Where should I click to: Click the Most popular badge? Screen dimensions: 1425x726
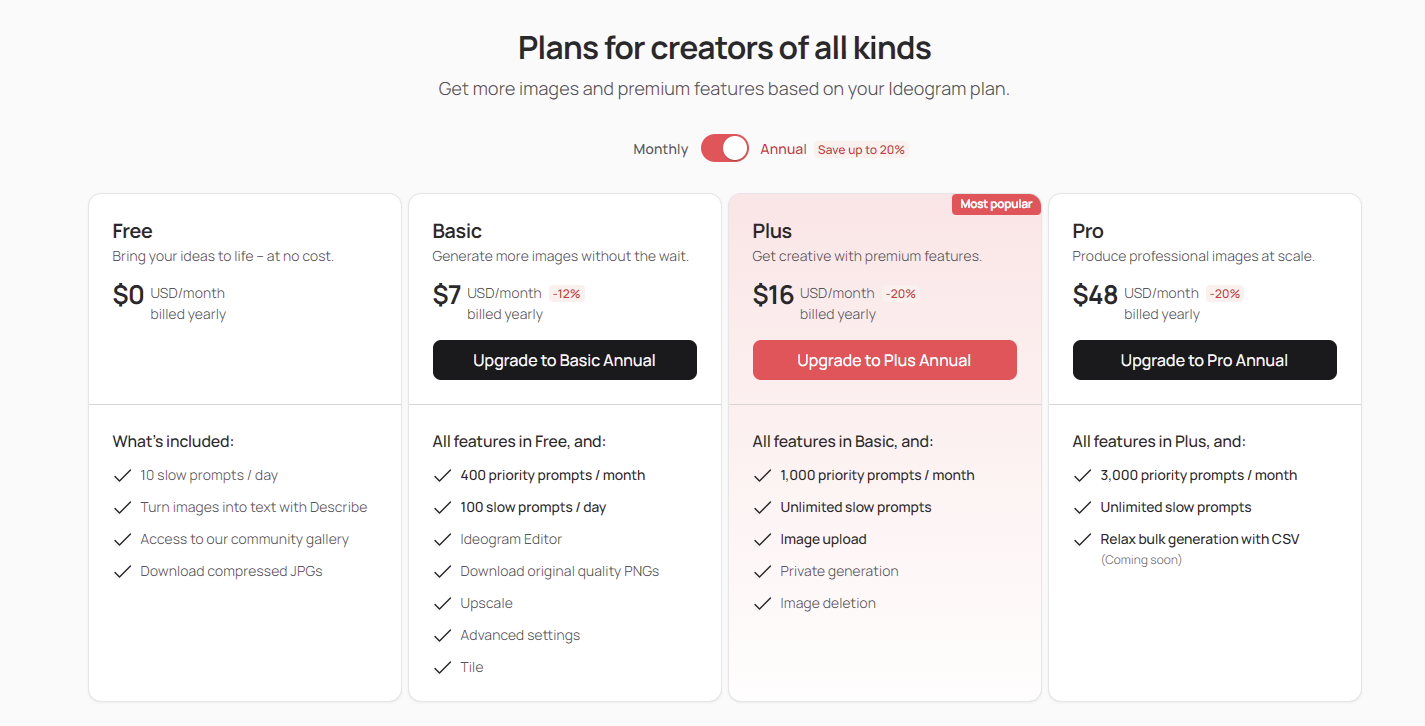(996, 204)
